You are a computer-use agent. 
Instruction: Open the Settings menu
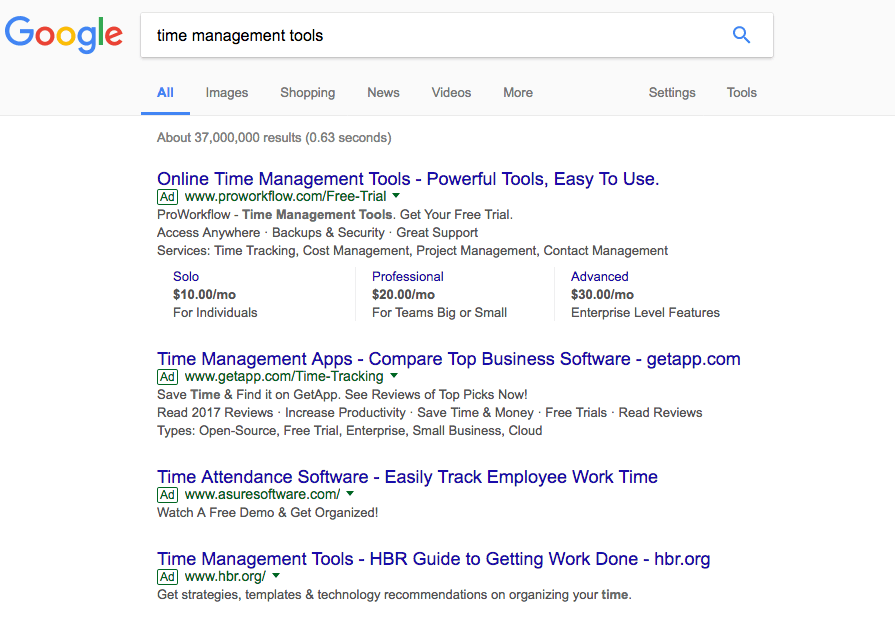point(672,93)
